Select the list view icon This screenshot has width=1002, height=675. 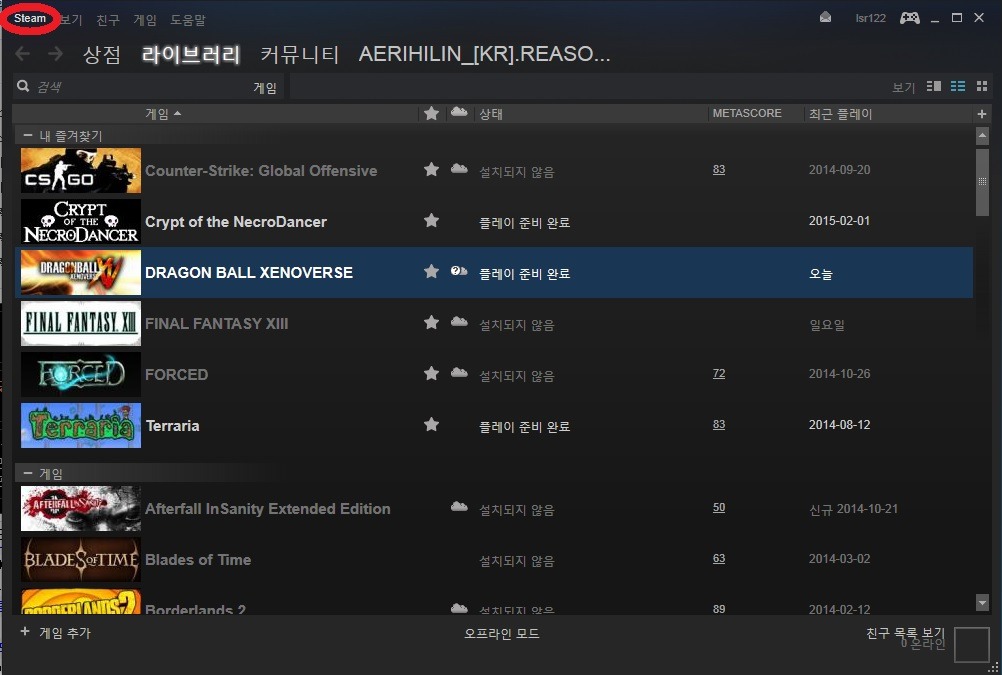[958, 87]
